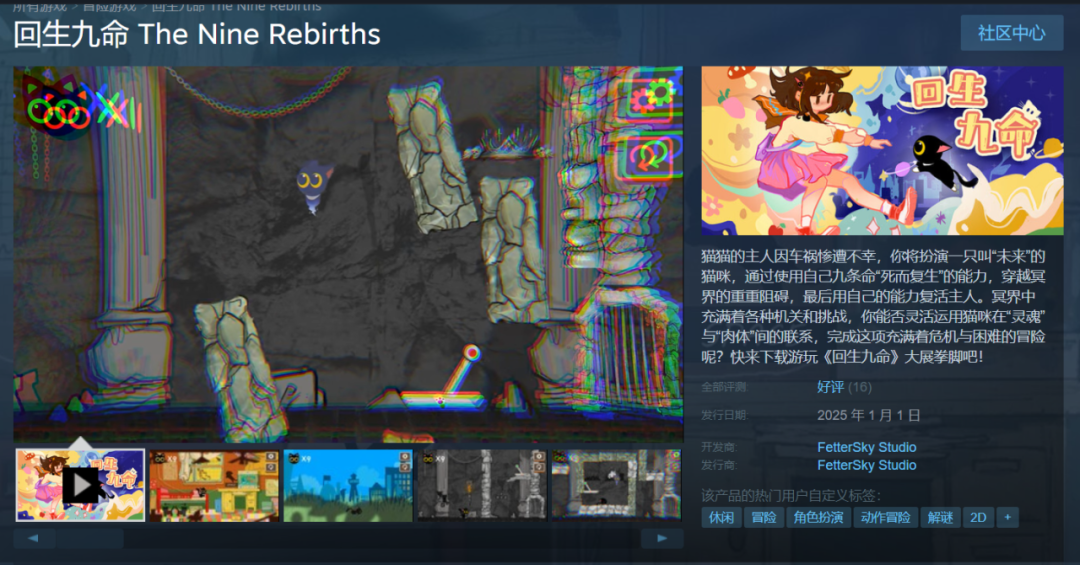Click the review count (16)
Viewport: 1080px width, 565px height.
tap(860, 387)
